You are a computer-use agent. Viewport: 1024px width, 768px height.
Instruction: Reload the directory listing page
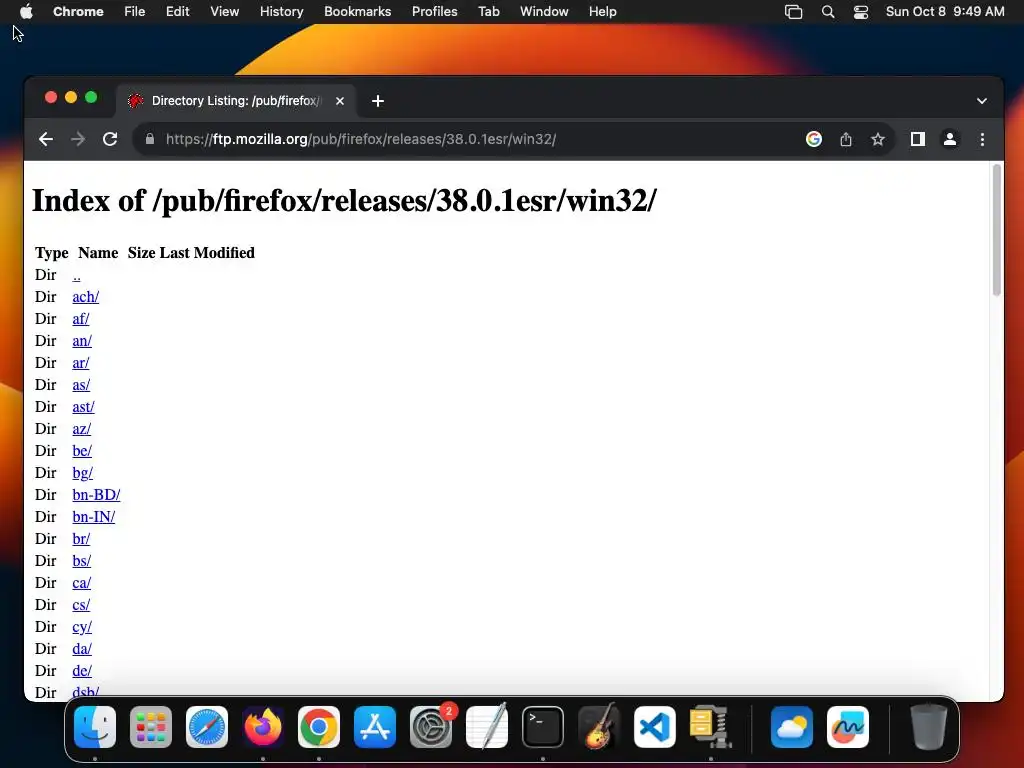110,139
